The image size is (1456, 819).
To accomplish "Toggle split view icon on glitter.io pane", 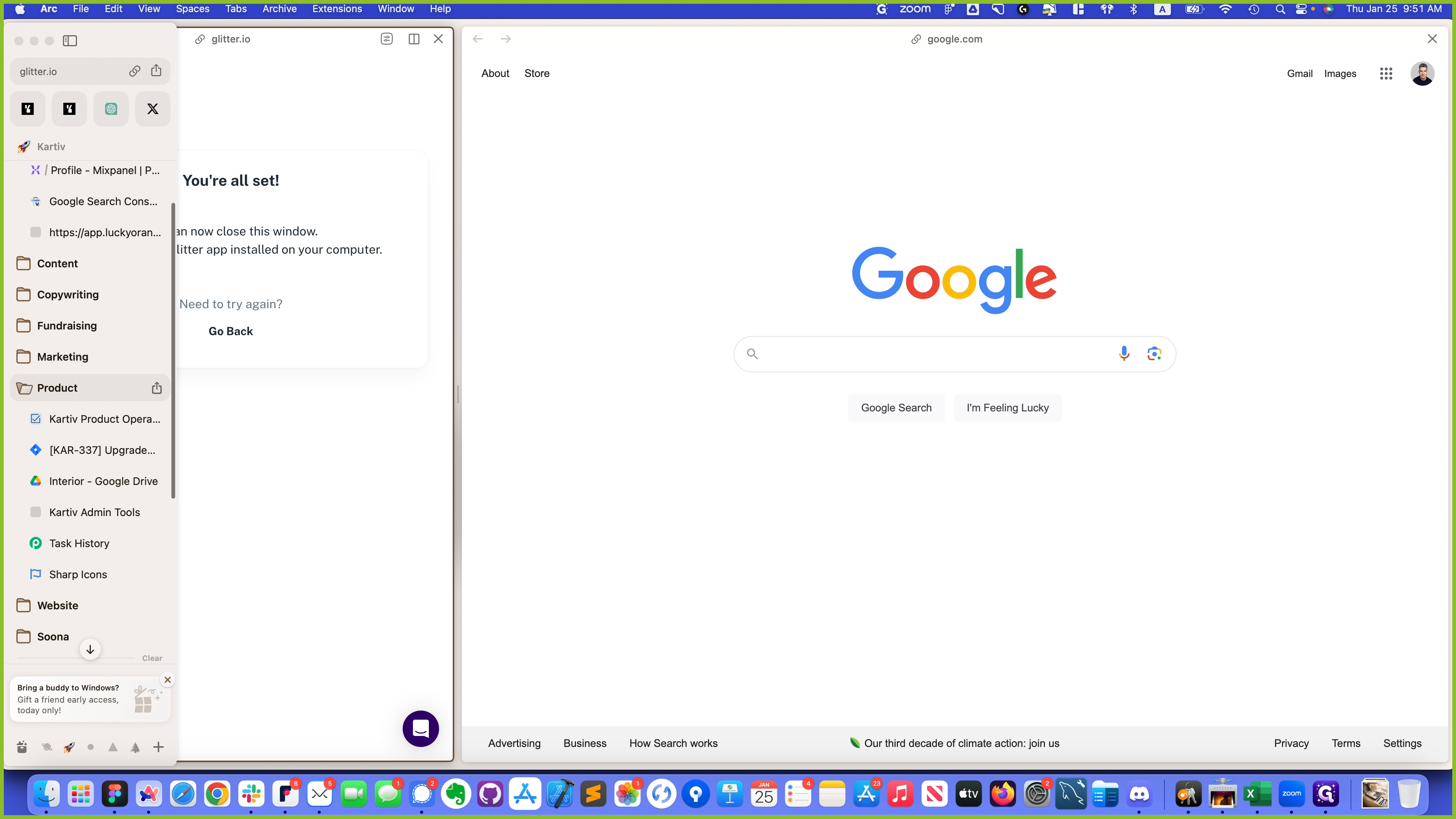I will coord(414,39).
